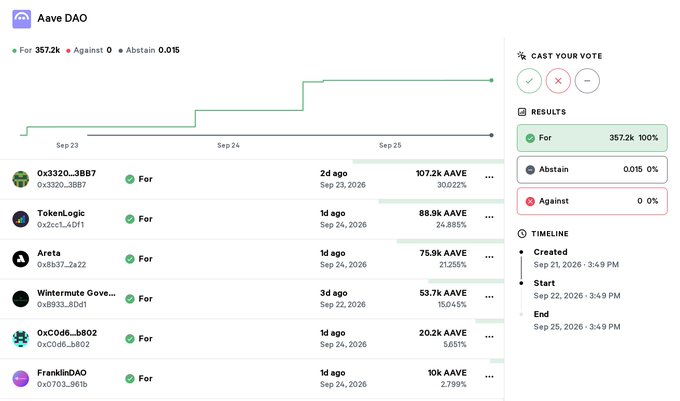
Task: Click For status icon in Wintermute row
Action: coord(130,299)
